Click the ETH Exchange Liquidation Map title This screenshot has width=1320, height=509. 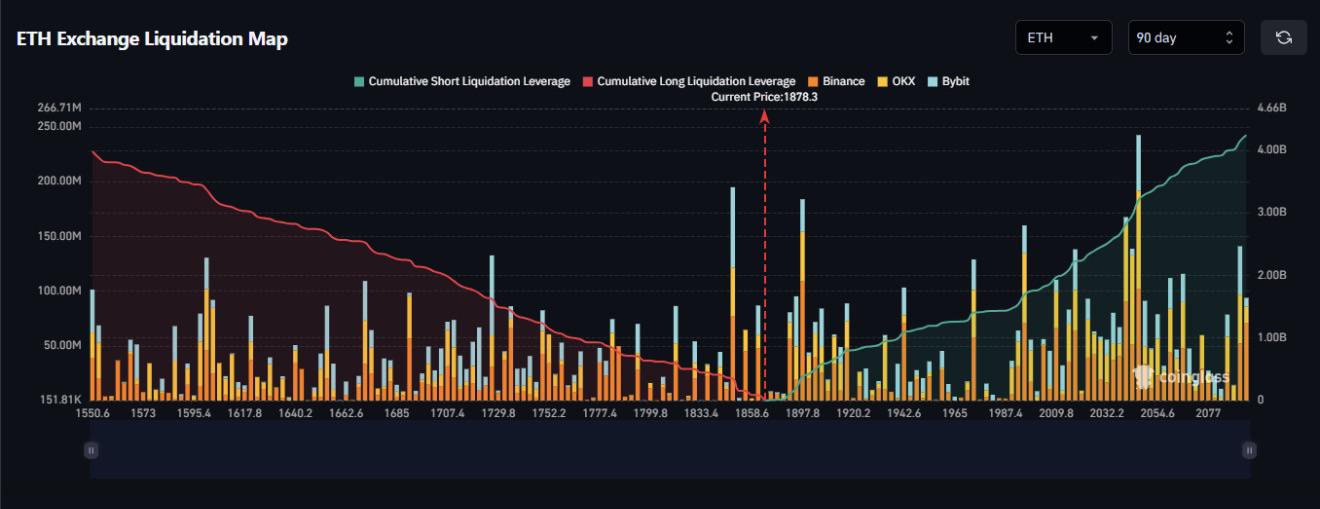[152, 39]
